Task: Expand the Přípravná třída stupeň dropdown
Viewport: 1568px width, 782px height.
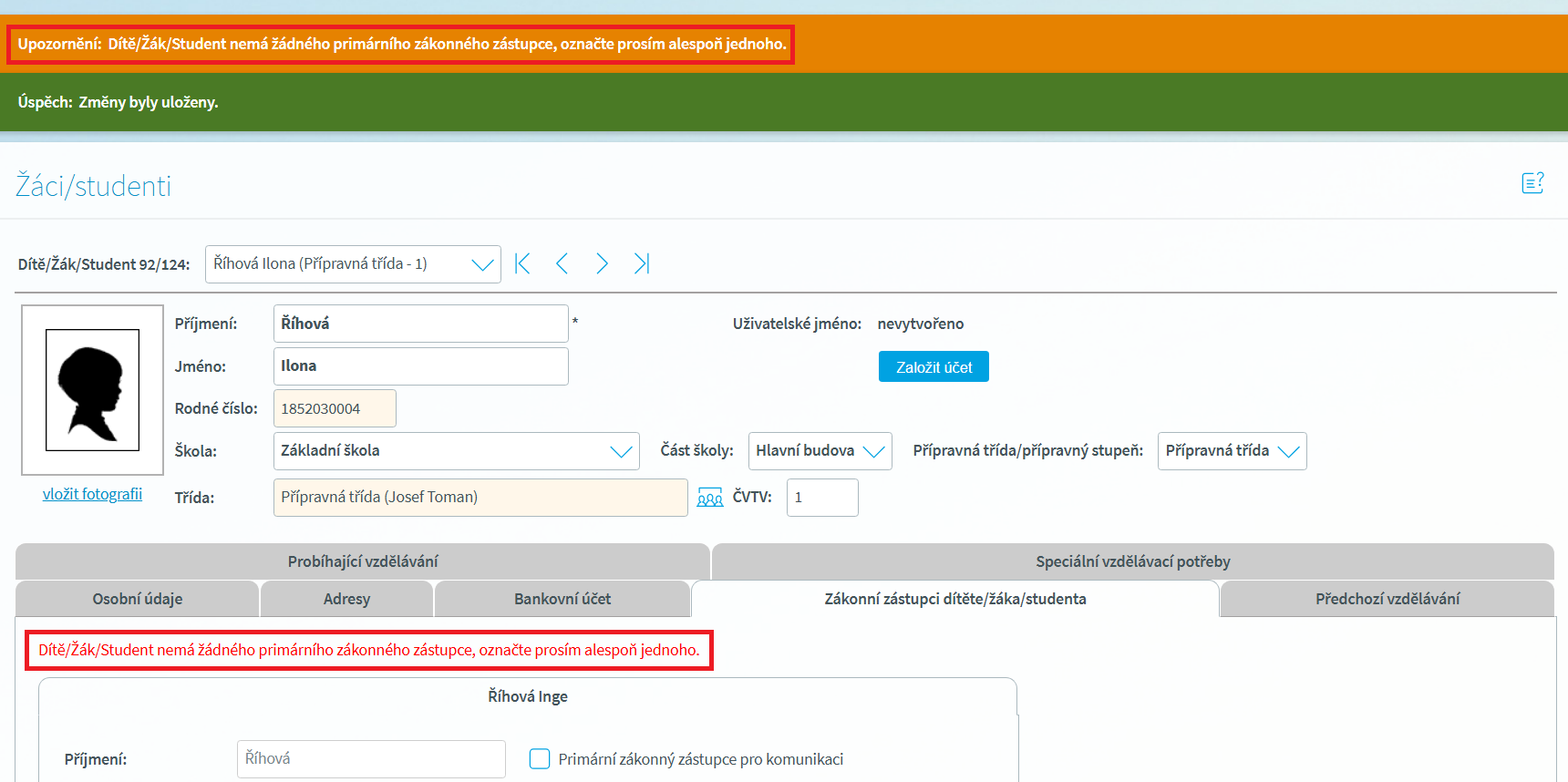Action: [1232, 451]
